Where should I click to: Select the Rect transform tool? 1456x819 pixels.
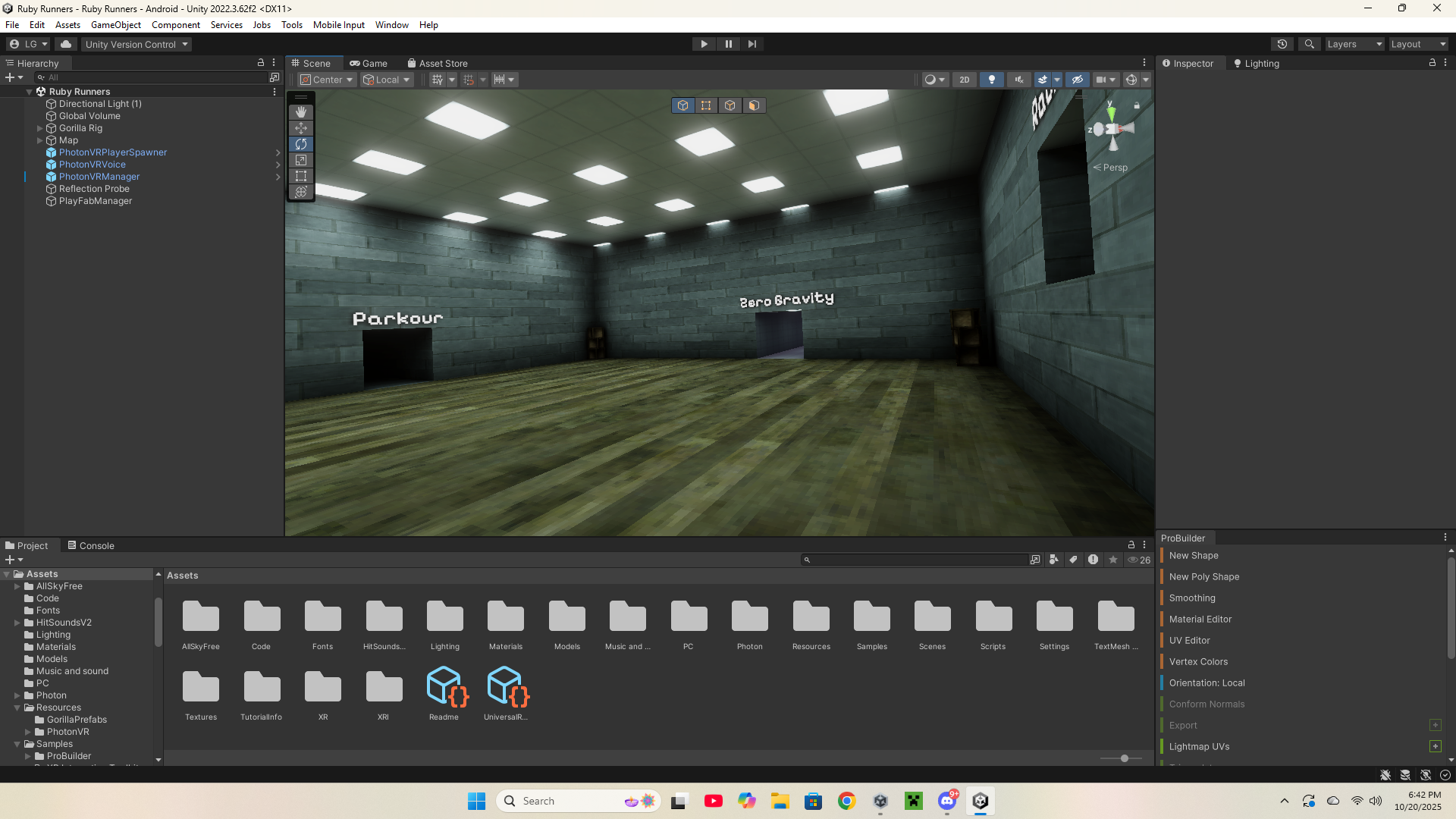[x=301, y=176]
